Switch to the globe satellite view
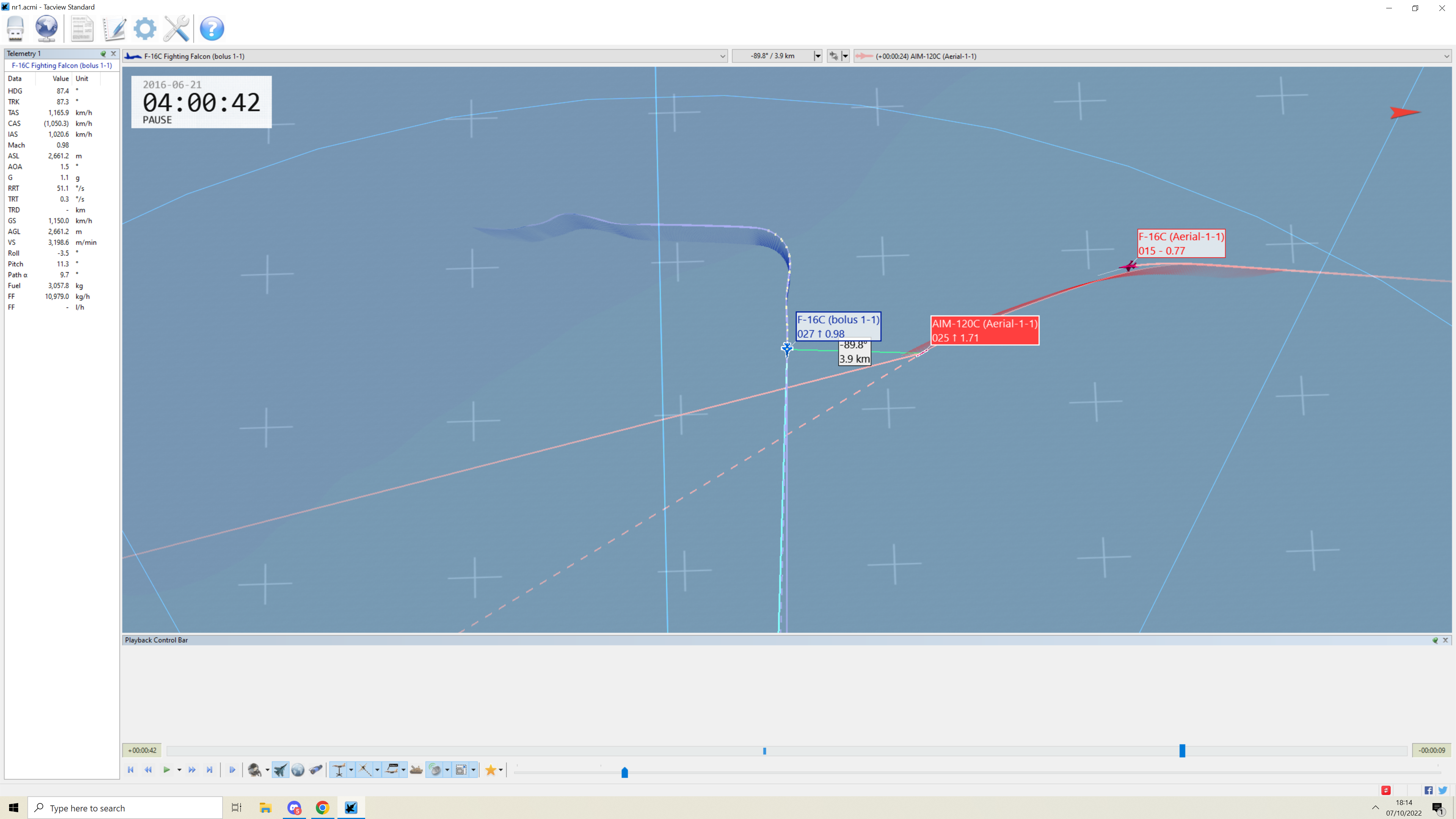 click(298, 770)
